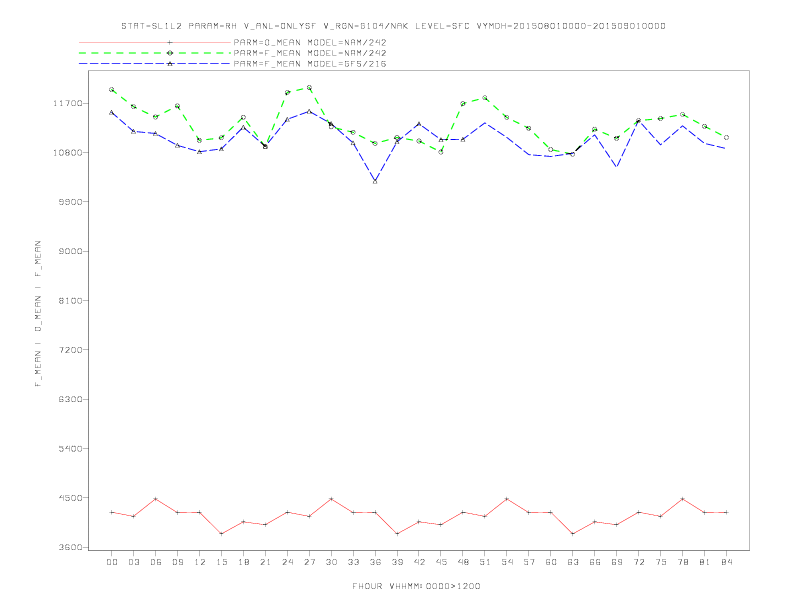Click the y-axis label 5400

[x=70, y=448]
